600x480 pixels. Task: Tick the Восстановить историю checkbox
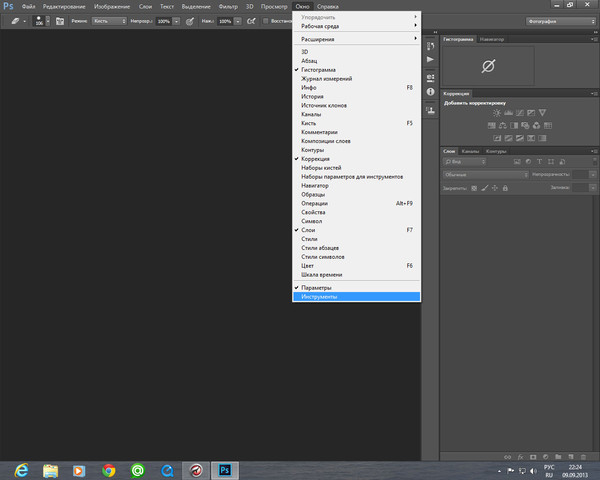(266, 21)
